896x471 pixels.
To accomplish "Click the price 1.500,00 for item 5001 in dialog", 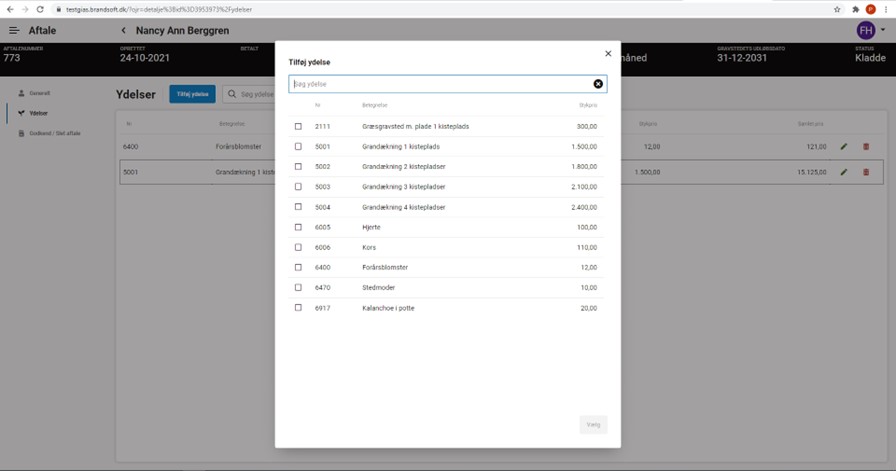I will 584,147.
